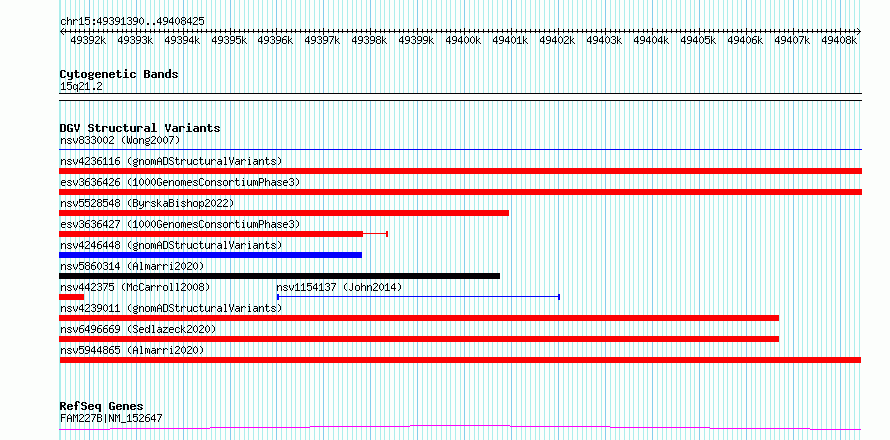The width and height of the screenshot is (890, 440).
Task: Click the DGV Structural Variants track title
Action: pos(140,128)
